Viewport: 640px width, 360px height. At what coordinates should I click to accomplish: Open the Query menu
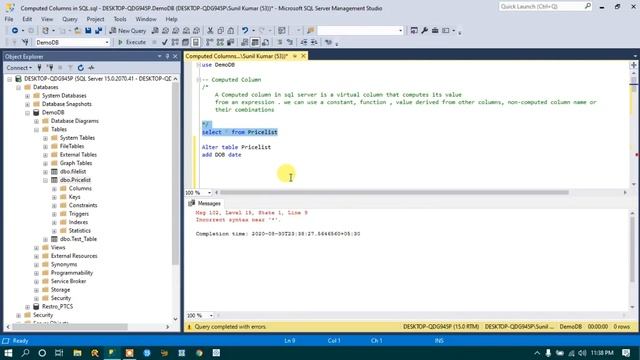pos(70,19)
